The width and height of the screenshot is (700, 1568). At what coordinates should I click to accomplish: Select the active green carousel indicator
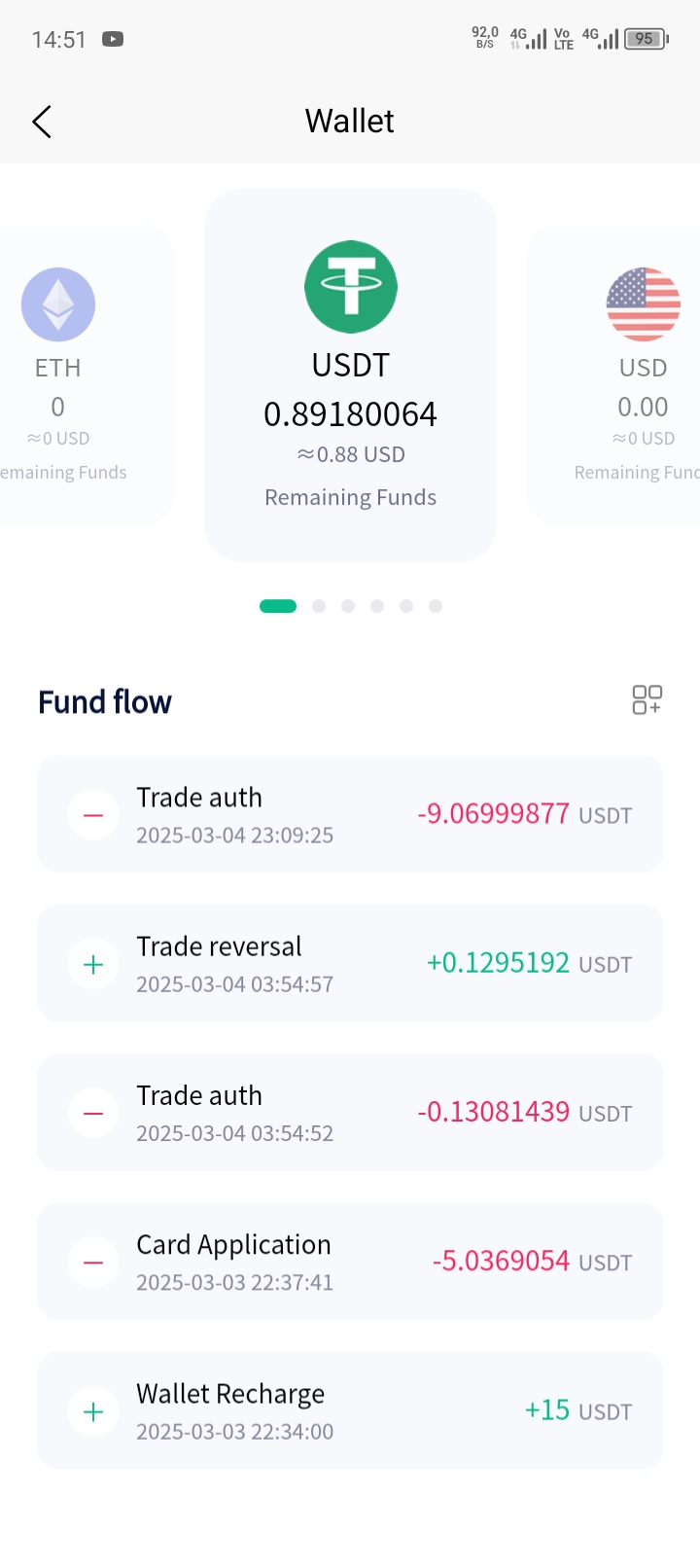(278, 606)
